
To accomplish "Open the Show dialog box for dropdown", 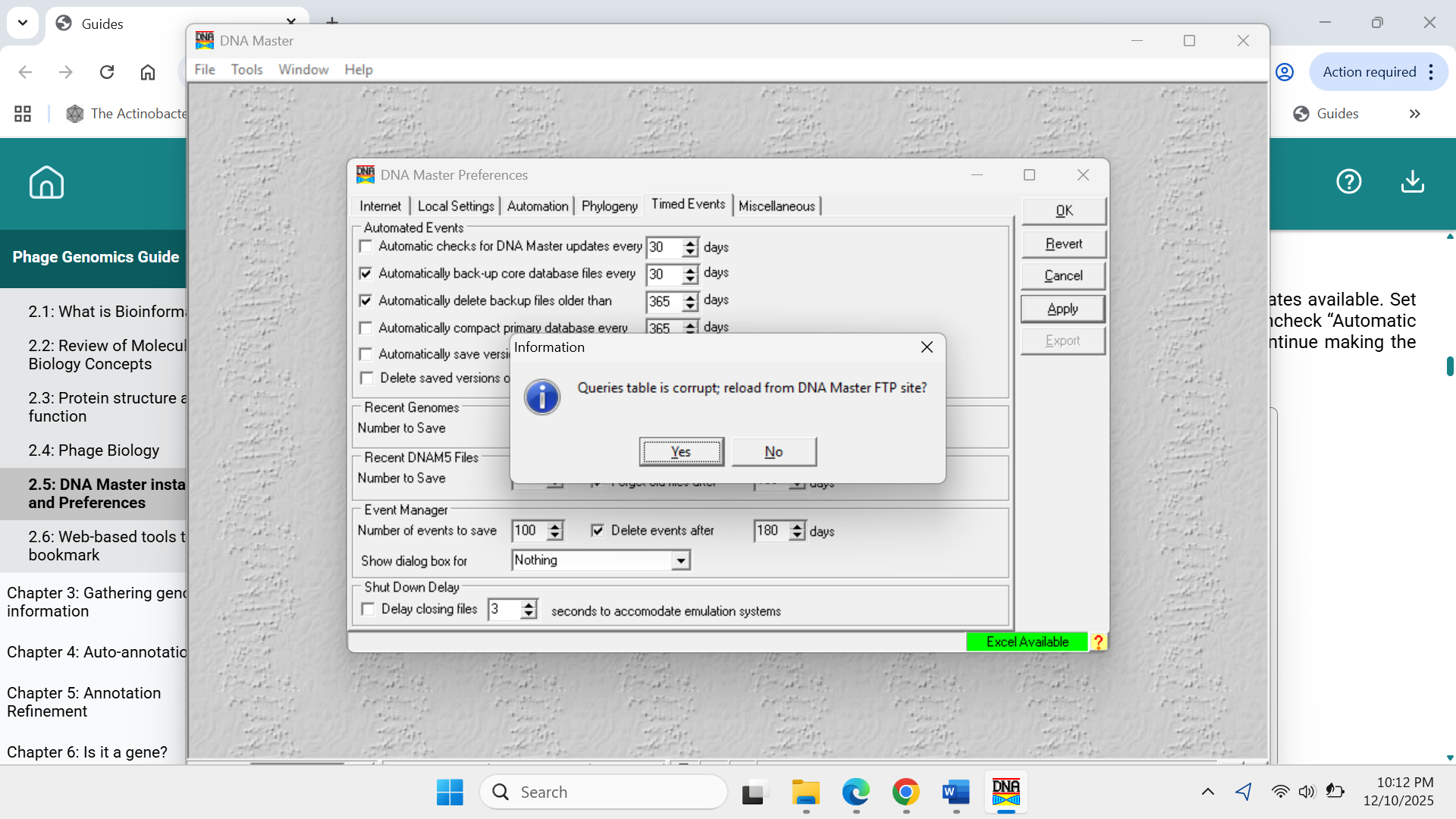I will tap(680, 560).
